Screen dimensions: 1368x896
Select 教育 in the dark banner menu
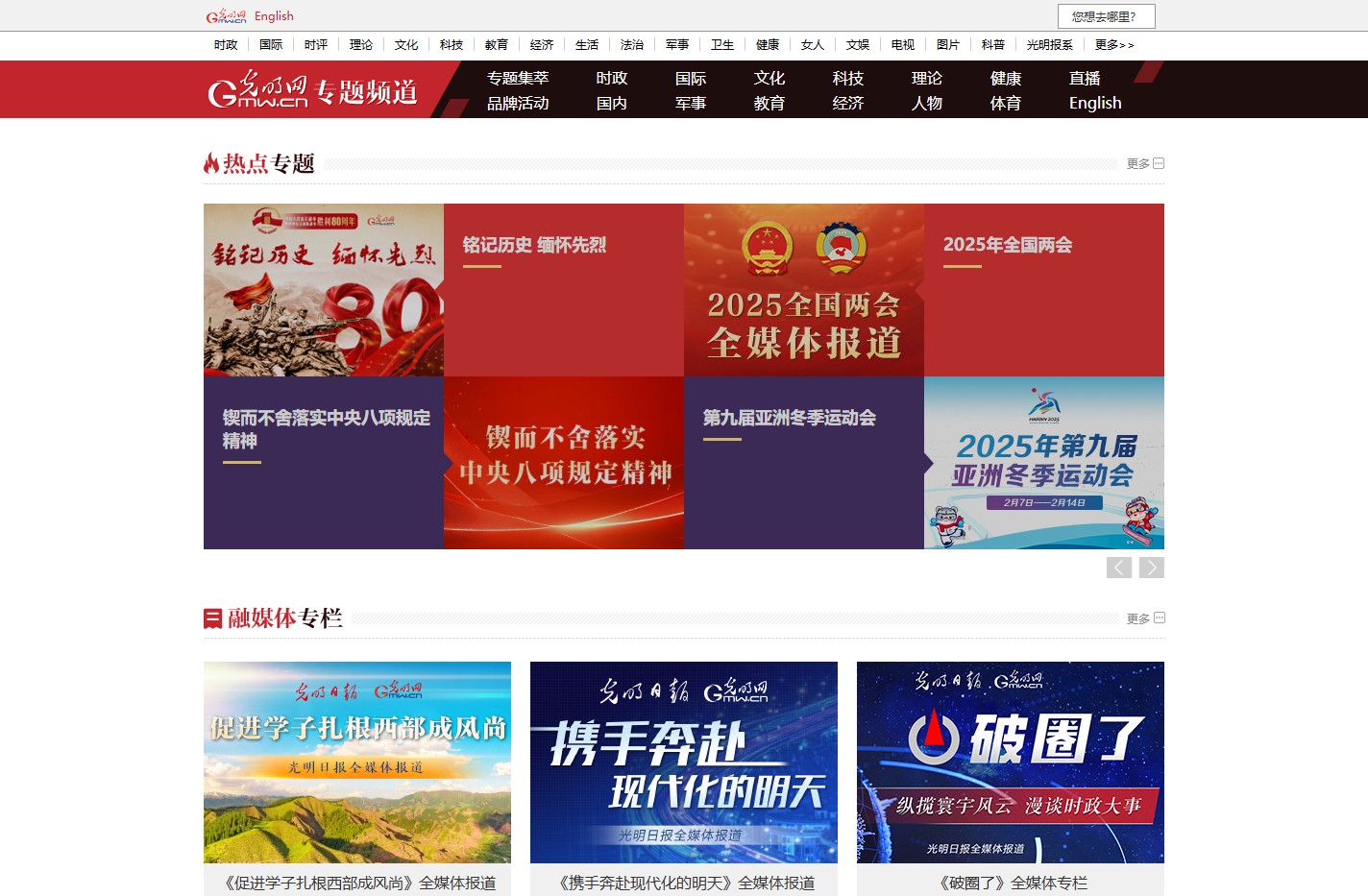769,103
